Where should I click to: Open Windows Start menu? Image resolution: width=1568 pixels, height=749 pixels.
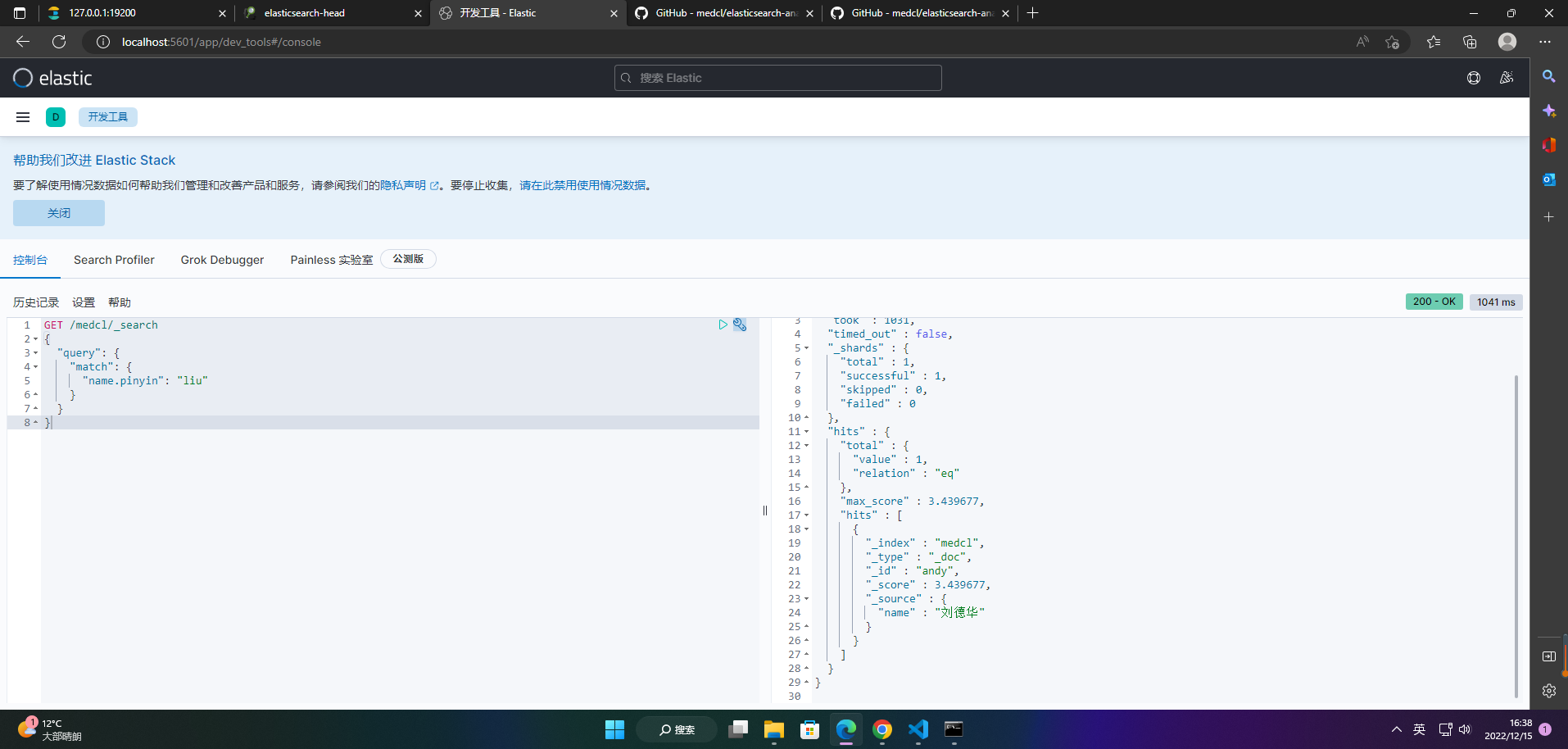[x=614, y=729]
